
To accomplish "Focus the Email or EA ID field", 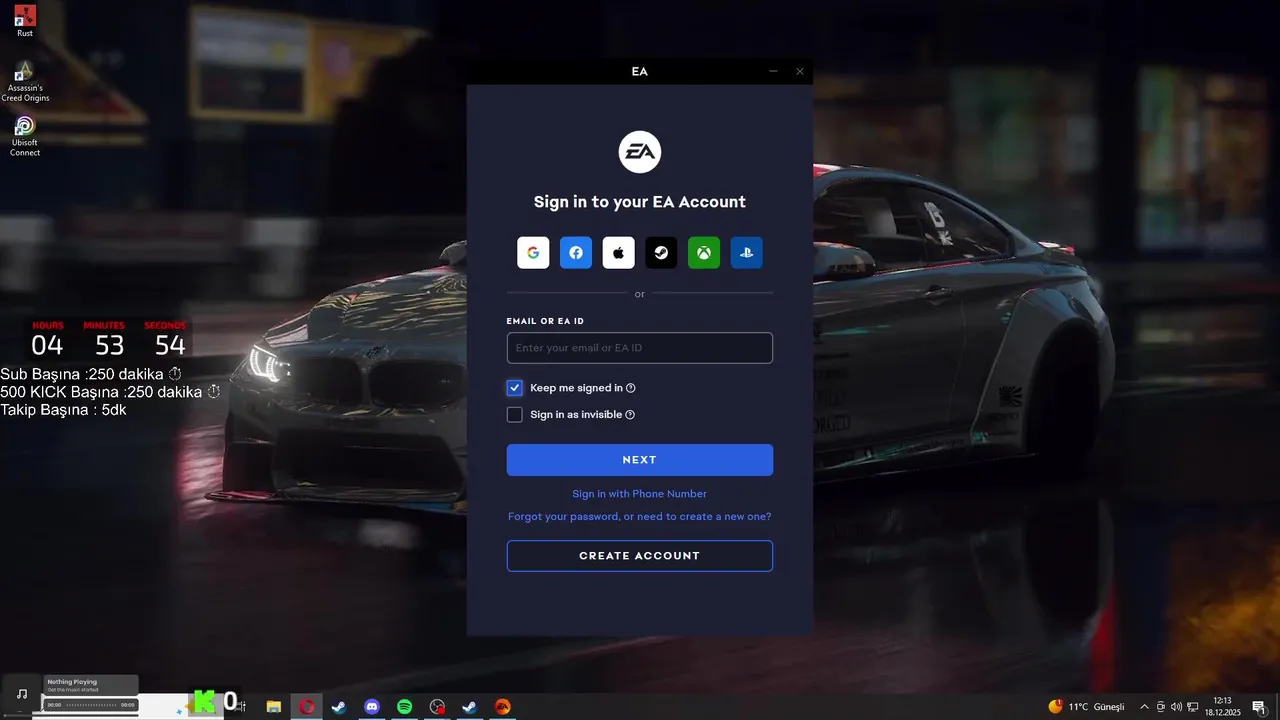I will click(x=640, y=348).
